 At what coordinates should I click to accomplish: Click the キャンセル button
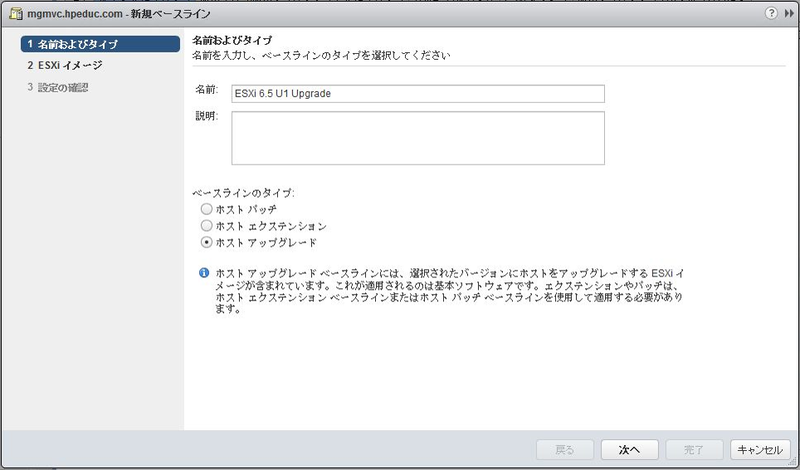coord(760,450)
